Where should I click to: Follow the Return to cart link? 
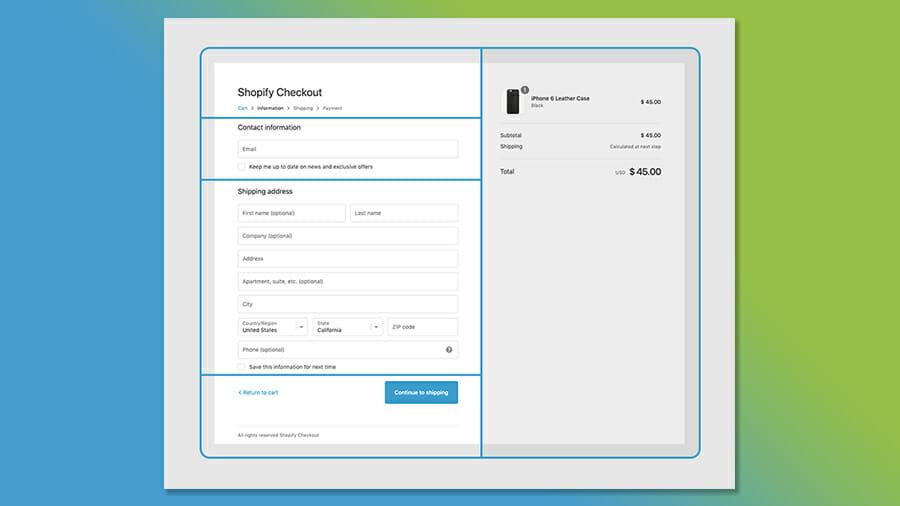coord(258,393)
